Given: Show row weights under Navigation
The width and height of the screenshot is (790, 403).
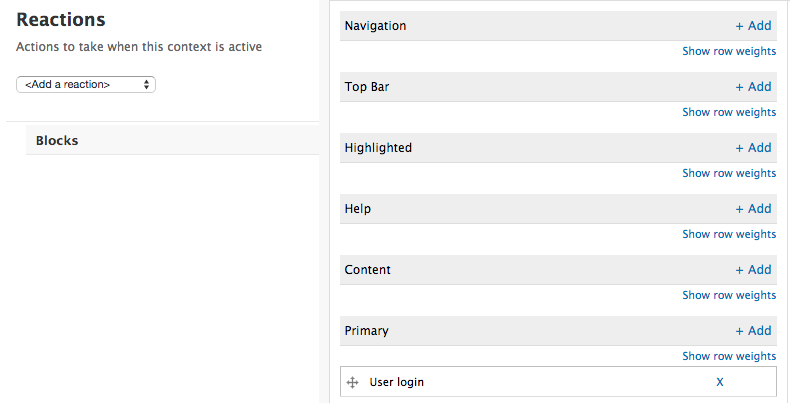Looking at the screenshot, I should pyautogui.click(x=729, y=51).
